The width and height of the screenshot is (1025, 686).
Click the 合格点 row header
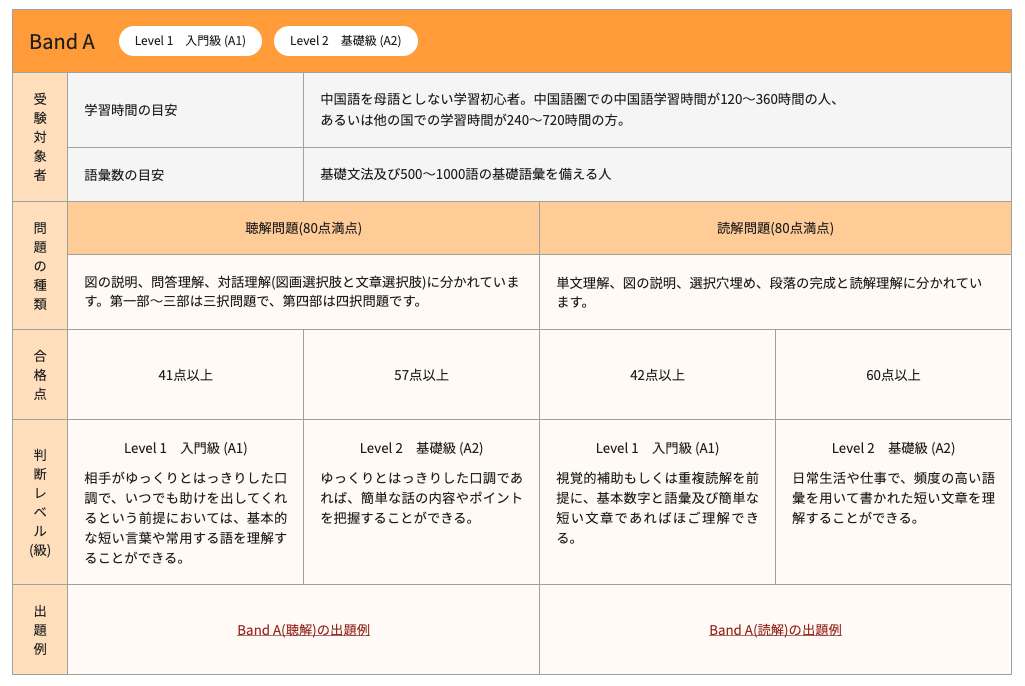pos(40,375)
